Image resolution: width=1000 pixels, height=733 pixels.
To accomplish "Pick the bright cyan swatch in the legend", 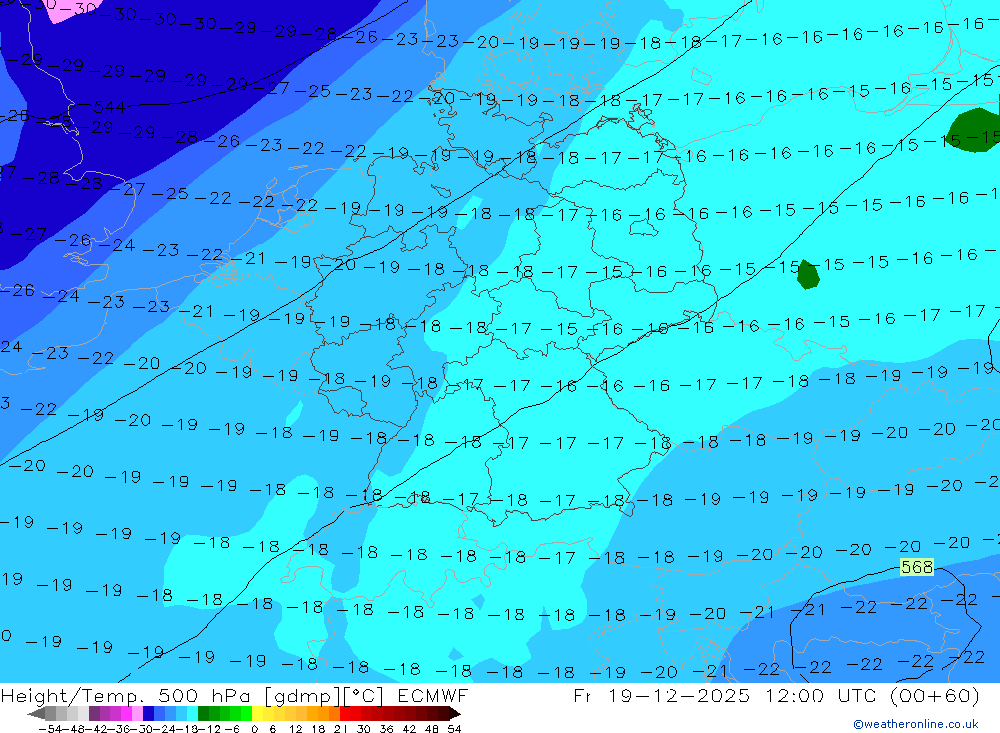I will pyautogui.click(x=192, y=713).
